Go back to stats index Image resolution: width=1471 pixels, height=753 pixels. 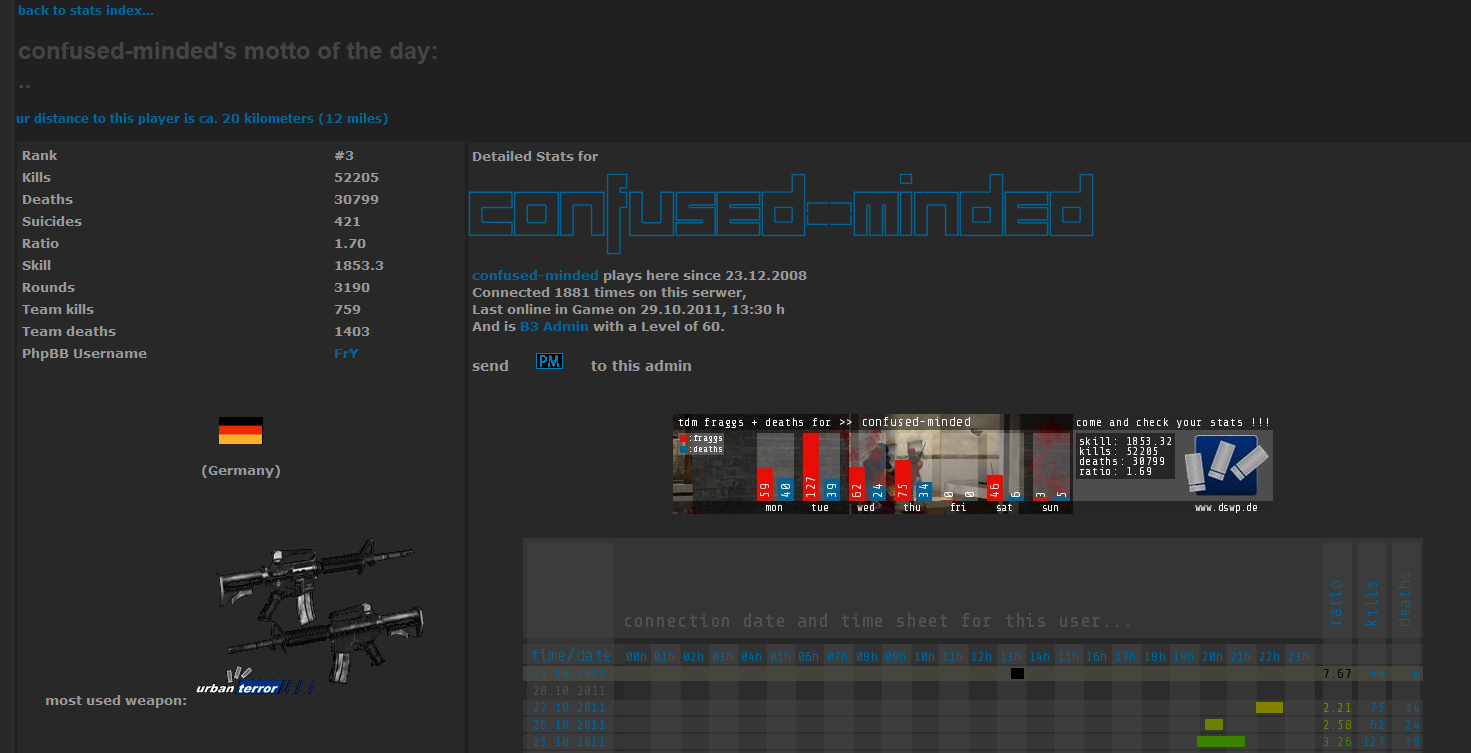[86, 11]
